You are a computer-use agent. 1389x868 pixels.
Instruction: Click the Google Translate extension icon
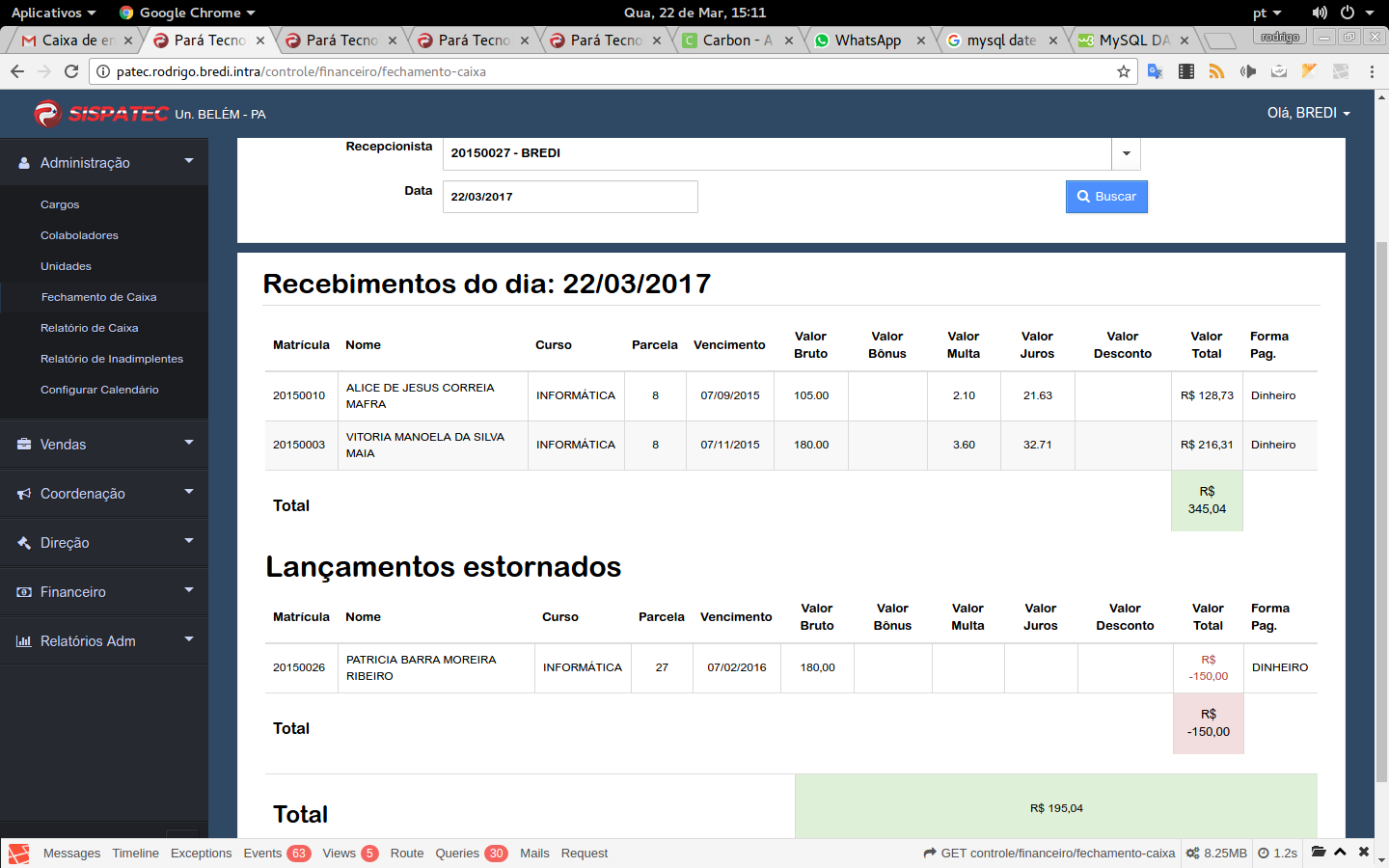click(x=1156, y=71)
